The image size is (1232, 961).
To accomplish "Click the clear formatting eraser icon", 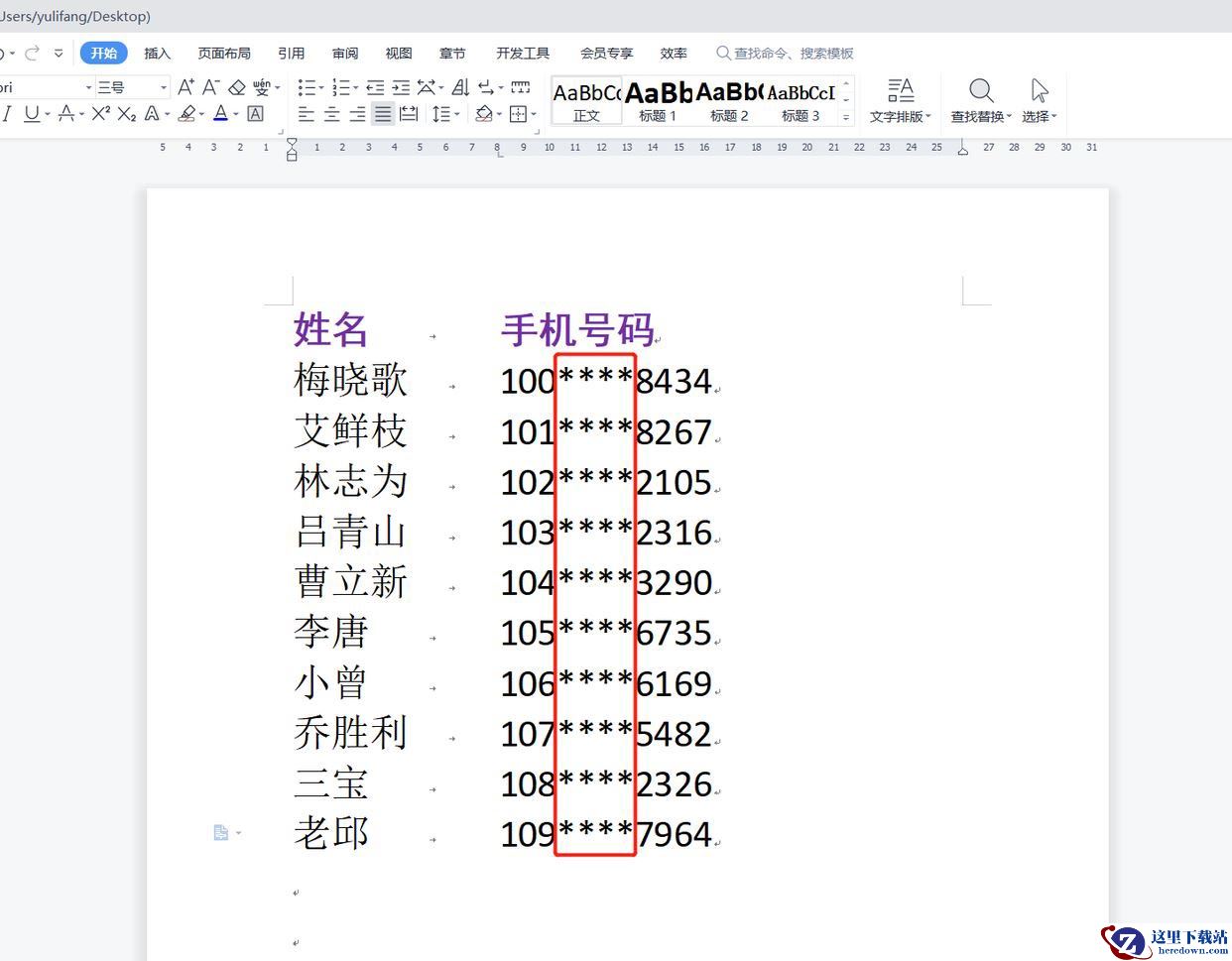I will click(237, 88).
